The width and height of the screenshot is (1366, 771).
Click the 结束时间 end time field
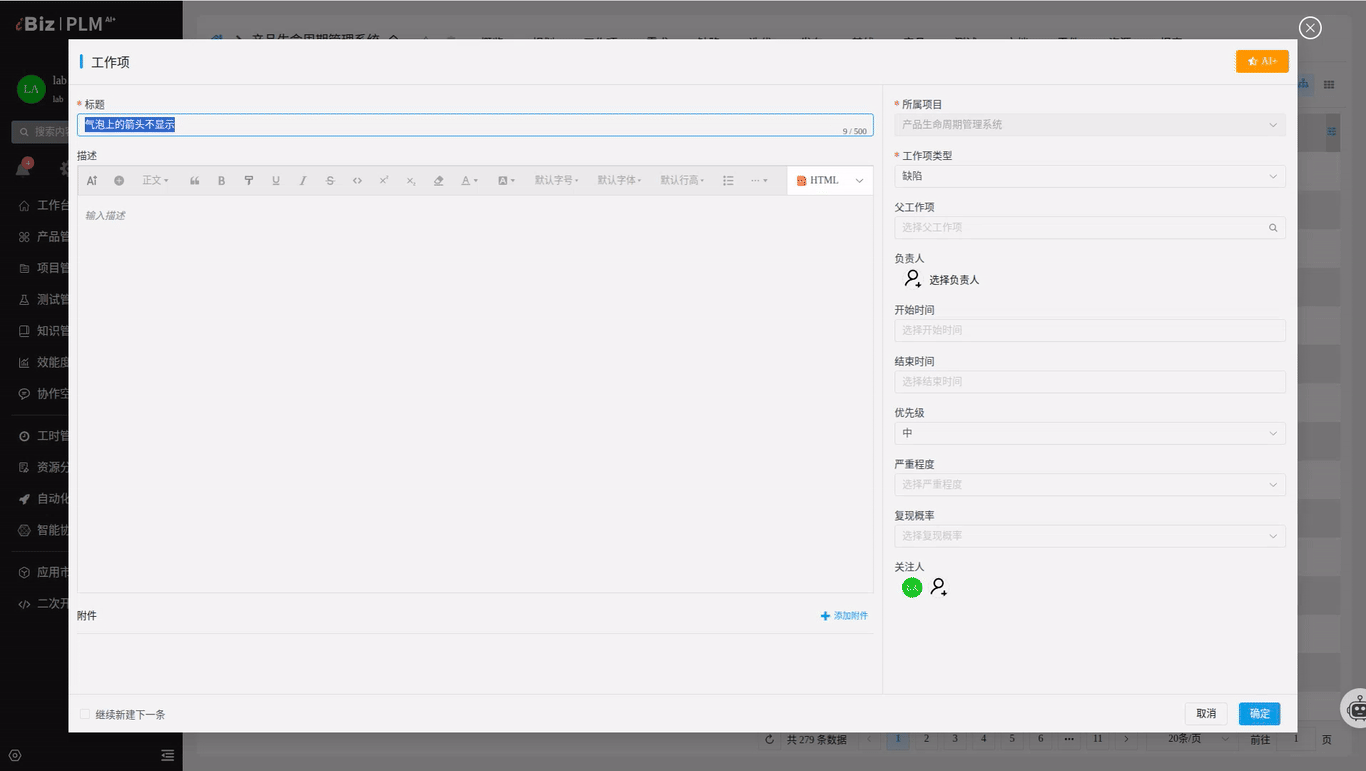pos(1090,382)
